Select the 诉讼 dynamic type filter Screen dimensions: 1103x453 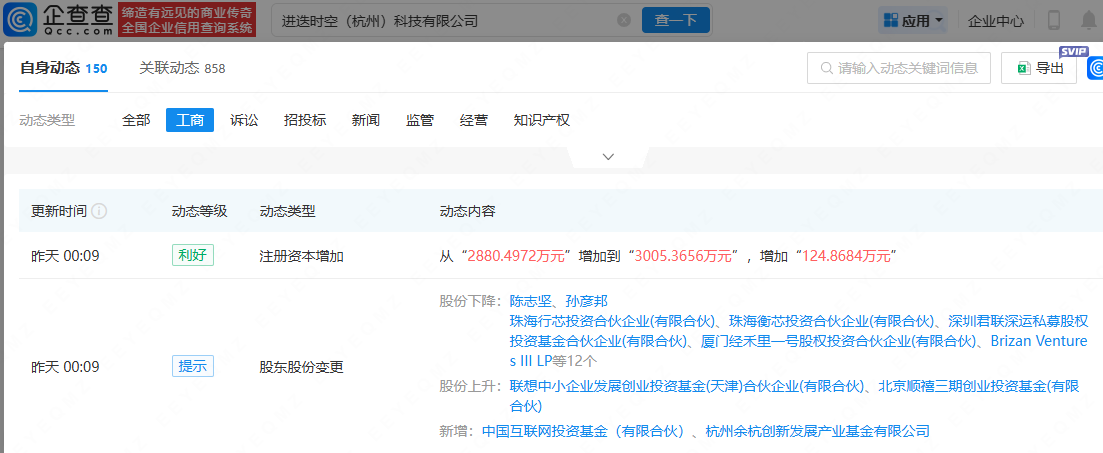click(x=244, y=120)
